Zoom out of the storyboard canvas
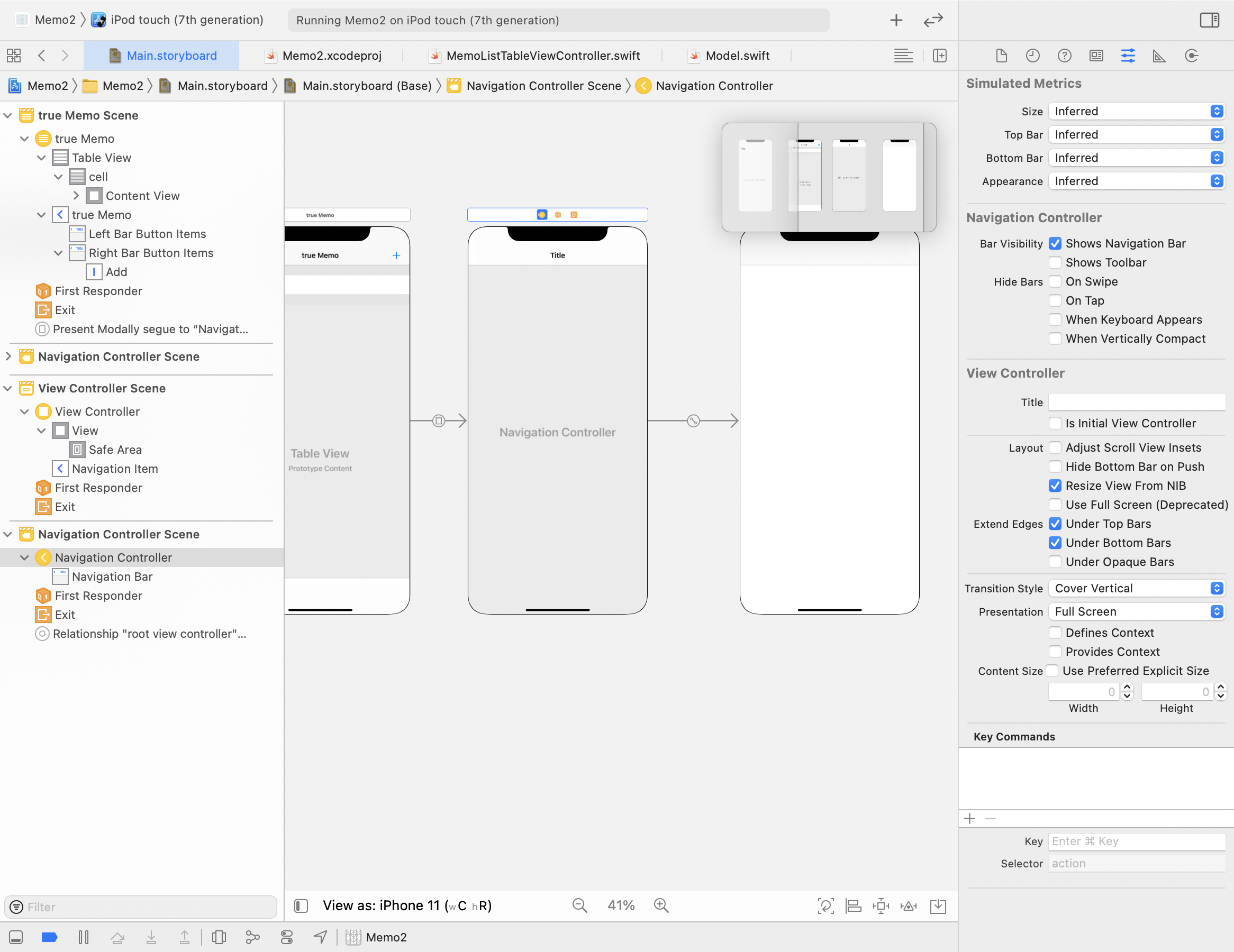Screen dimensions: 1234x952 pyautogui.click(x=579, y=905)
